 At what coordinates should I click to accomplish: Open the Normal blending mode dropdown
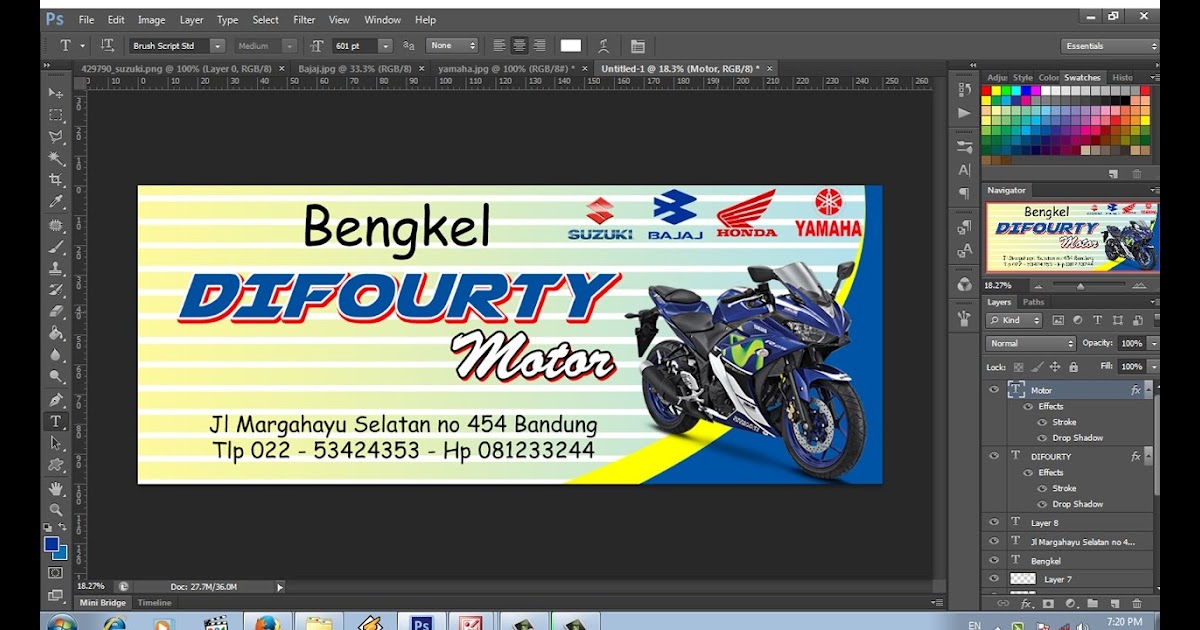[1030, 343]
